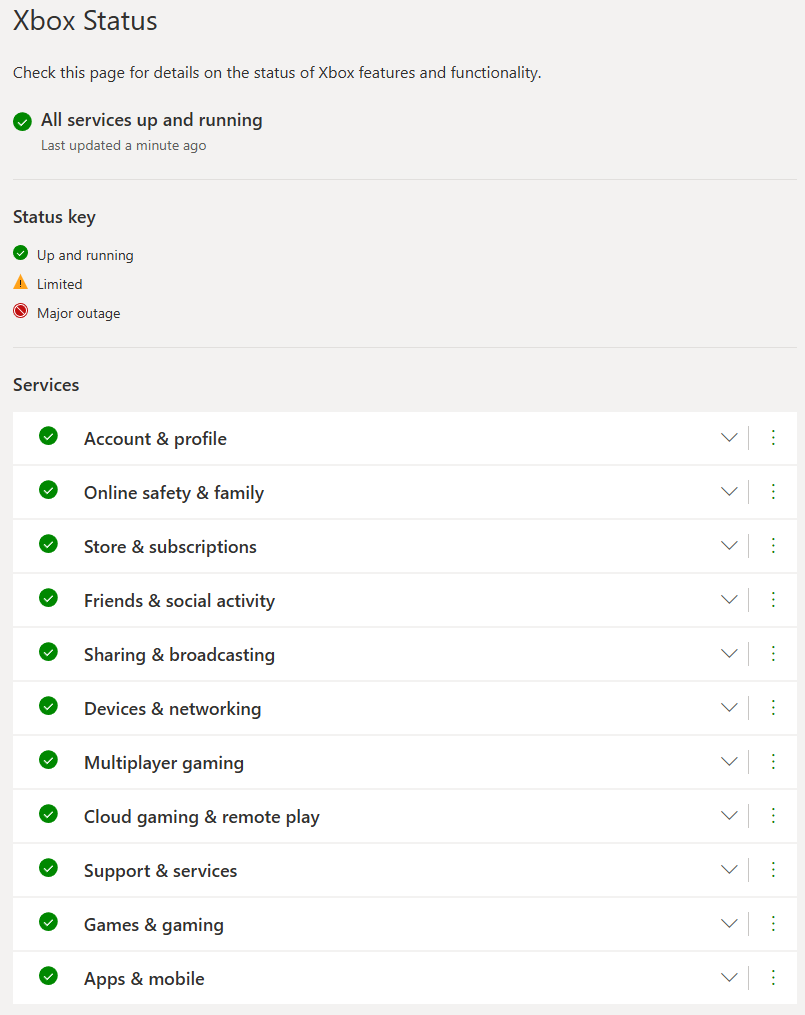This screenshot has height=1015, width=805.
Task: Open more options for Online safety & family
Action: tap(773, 492)
